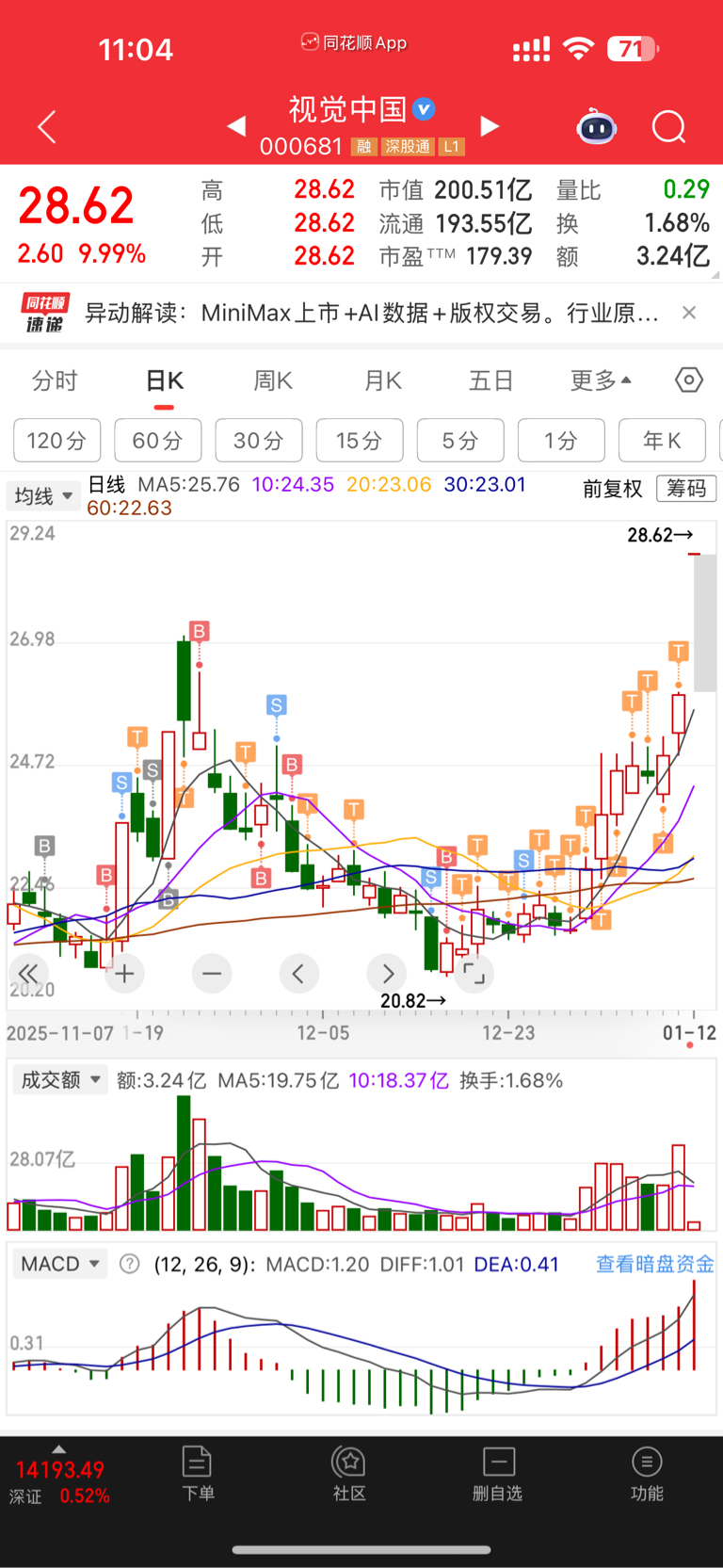This screenshot has width=723, height=1568.
Task: Choose the 120分 period button
Action: point(56,441)
